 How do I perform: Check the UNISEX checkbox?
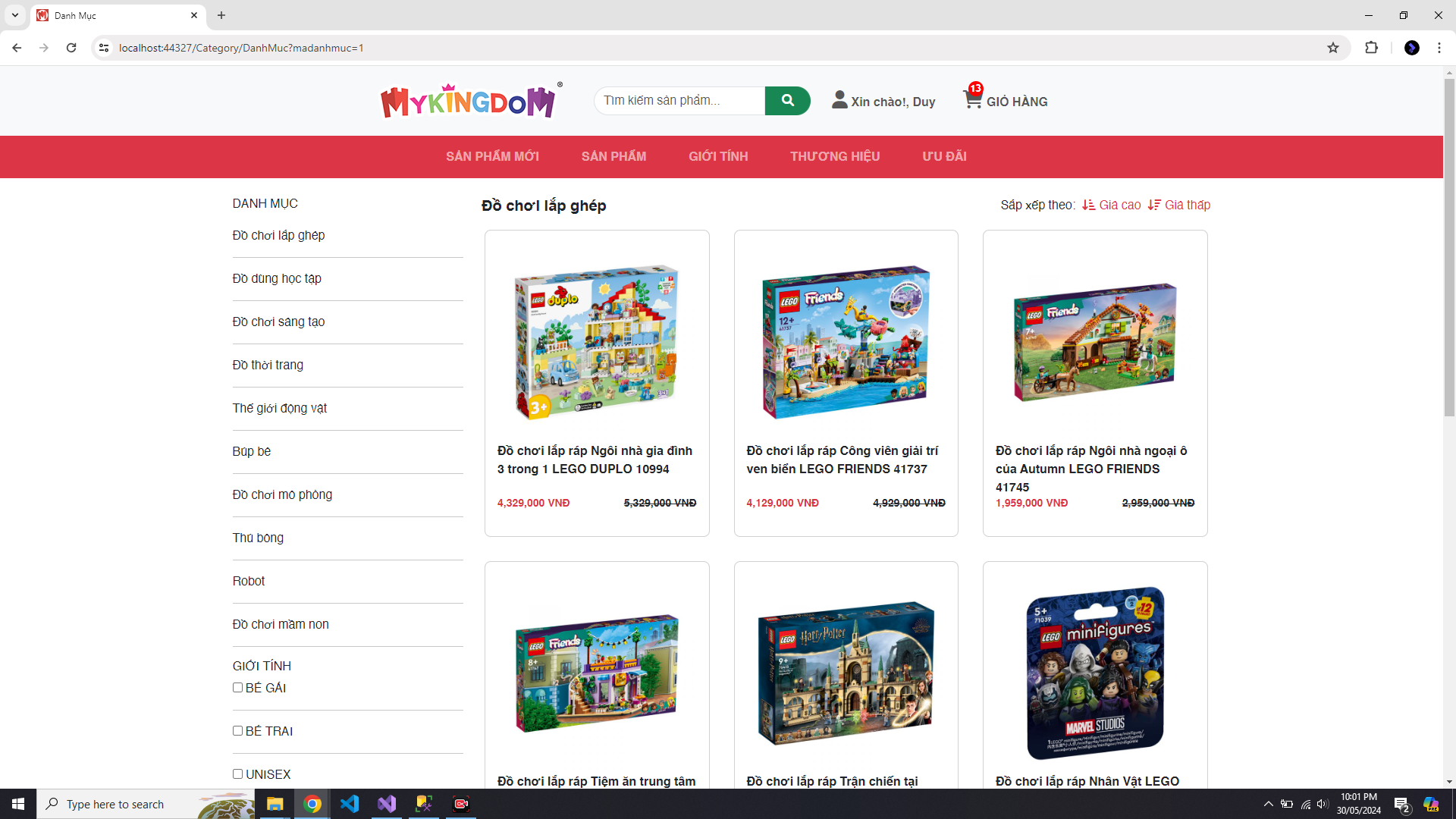coord(237,774)
